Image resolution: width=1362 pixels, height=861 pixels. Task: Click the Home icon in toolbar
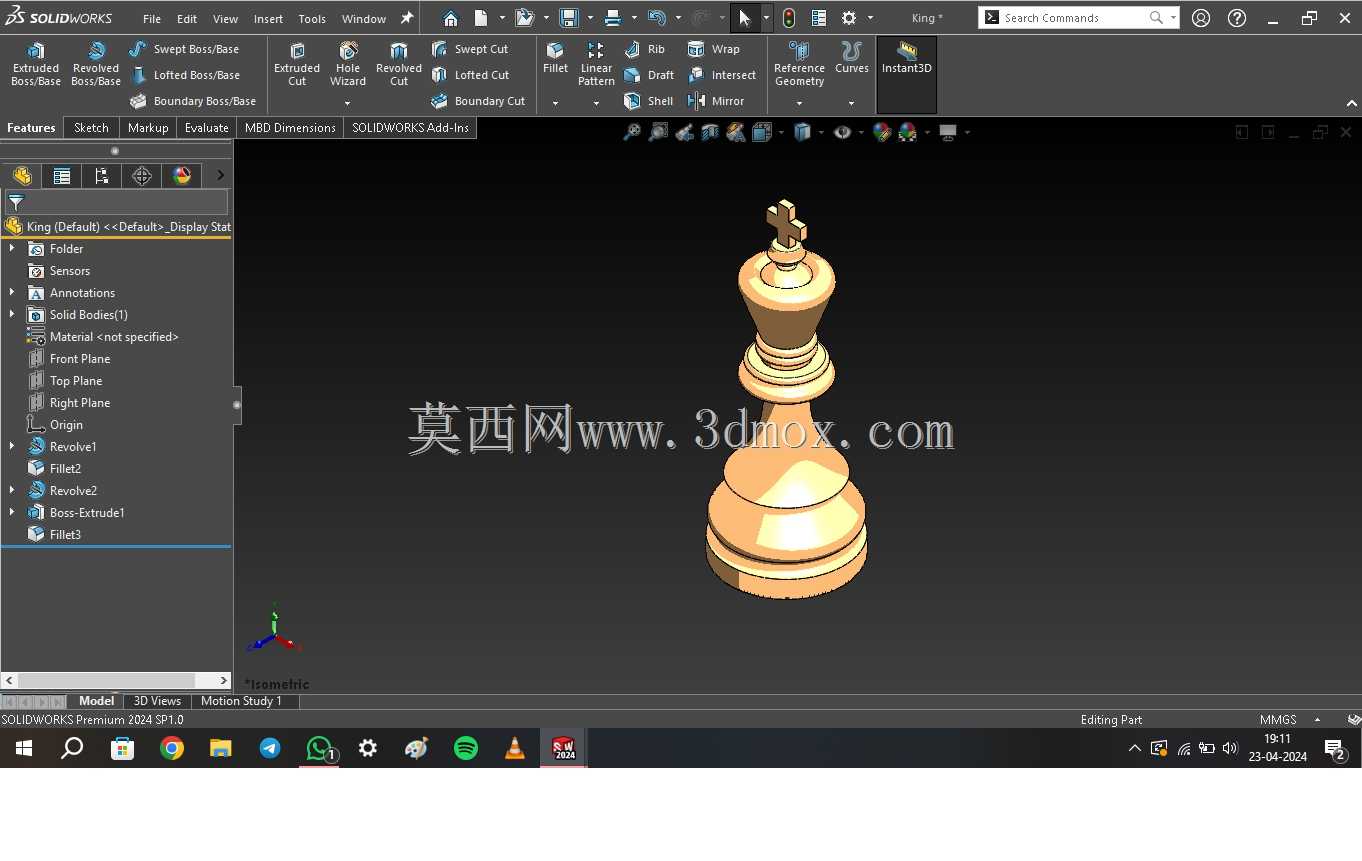(x=450, y=18)
